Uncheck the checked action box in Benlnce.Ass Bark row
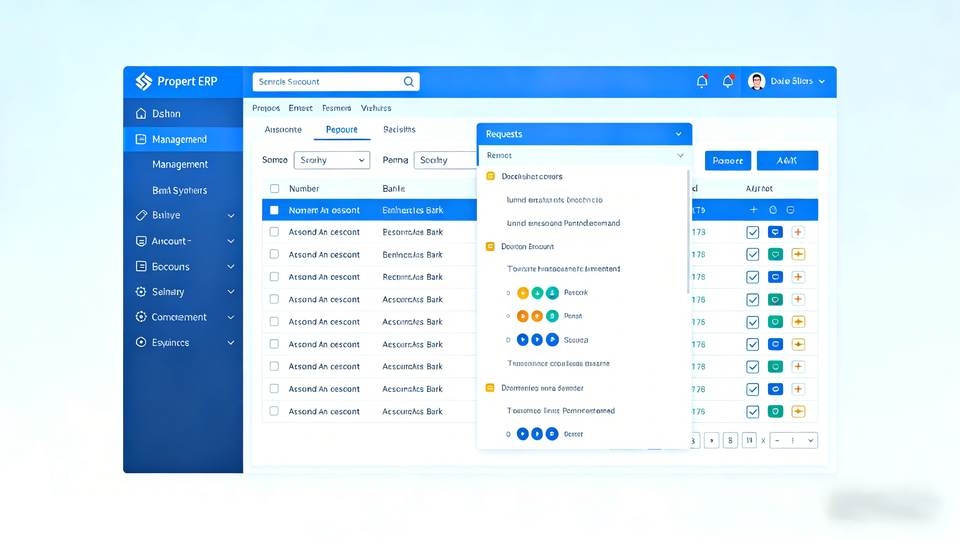 (x=752, y=254)
